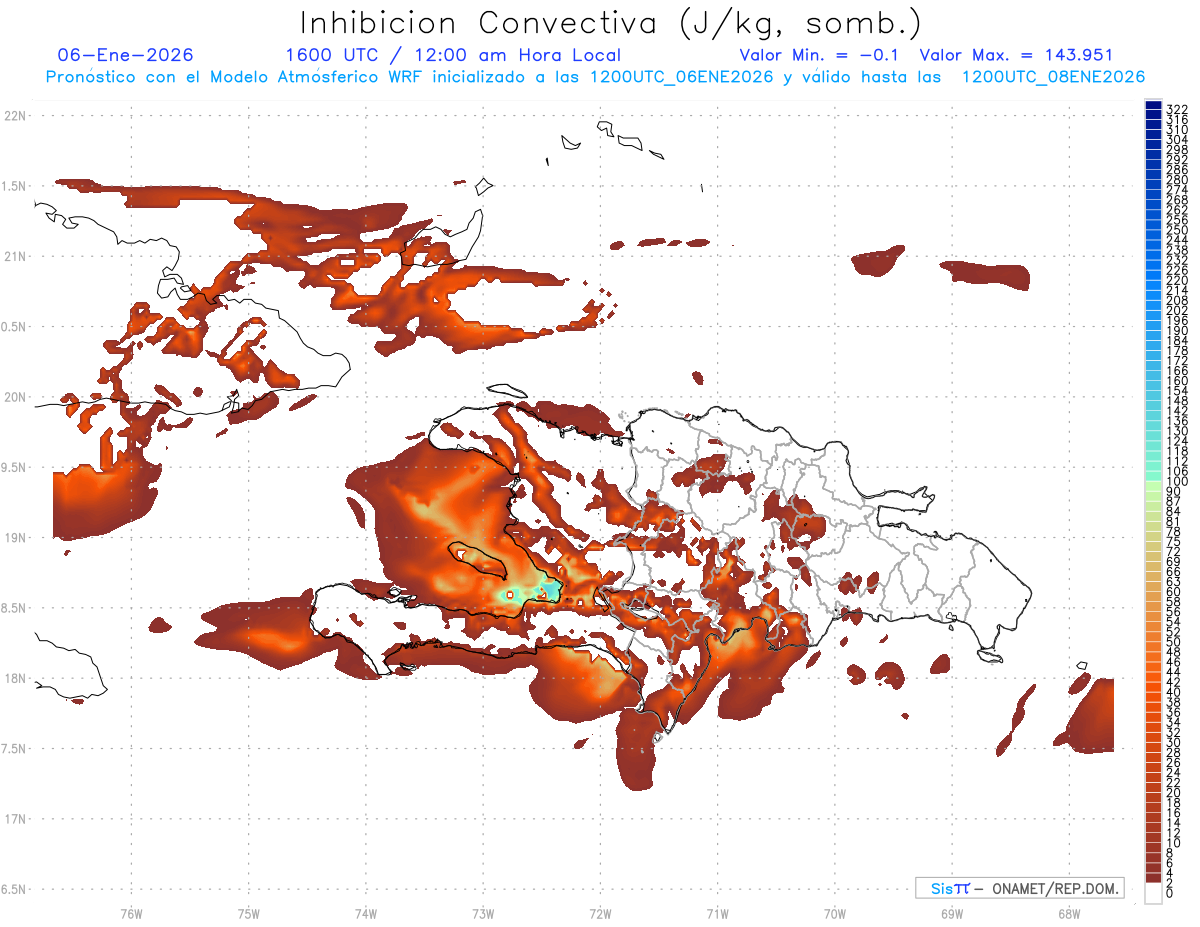Click the "21N" latitude label
This screenshot has height=927, width=1200.
click(x=16, y=256)
